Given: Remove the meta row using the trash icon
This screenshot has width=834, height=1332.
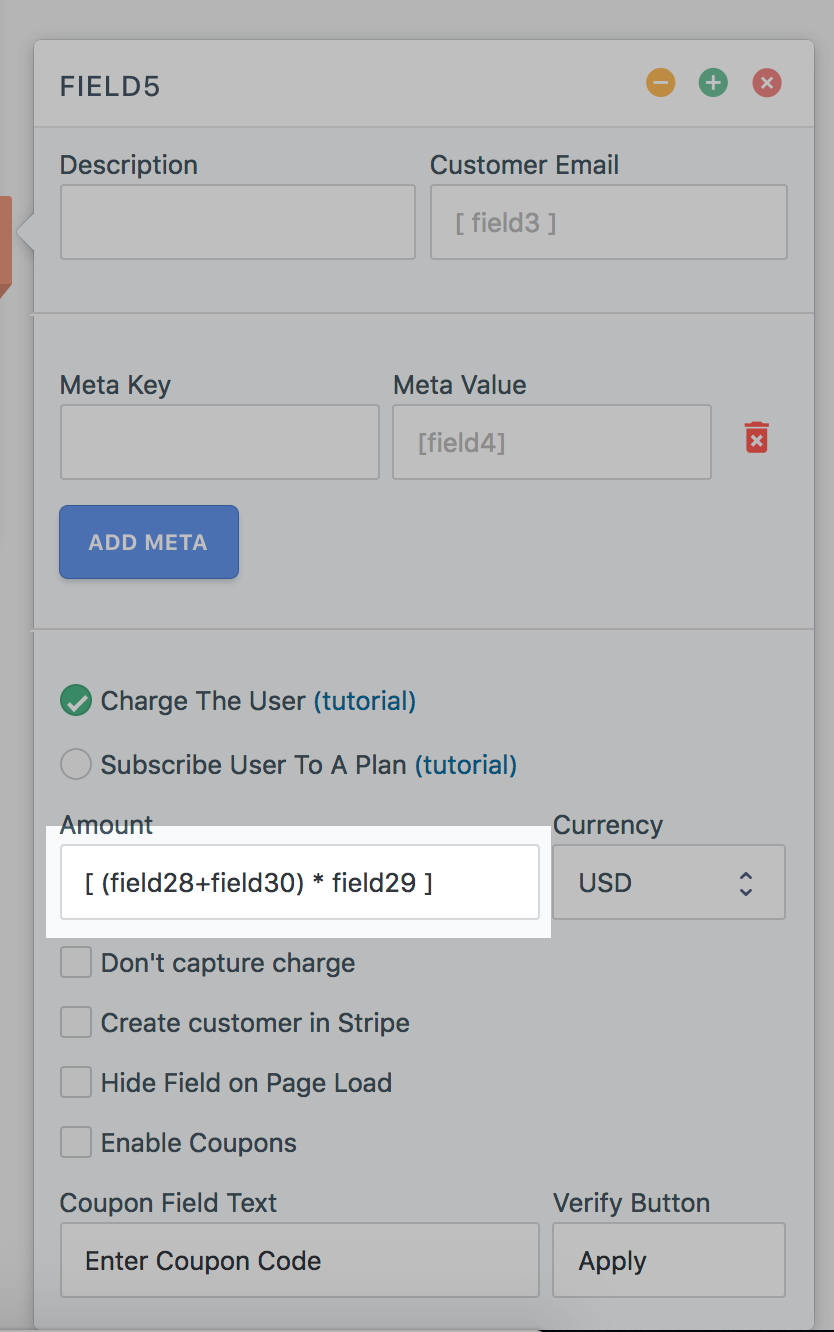Looking at the screenshot, I should [x=756, y=437].
